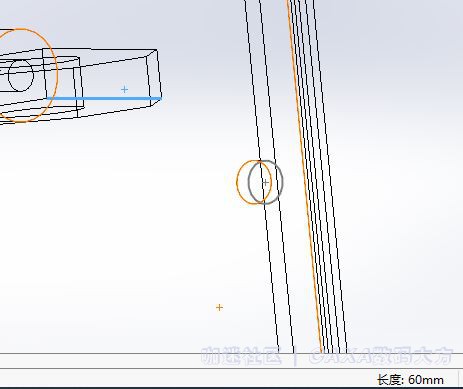Click the CAXA数码大方 watermark text

click(x=380, y=356)
